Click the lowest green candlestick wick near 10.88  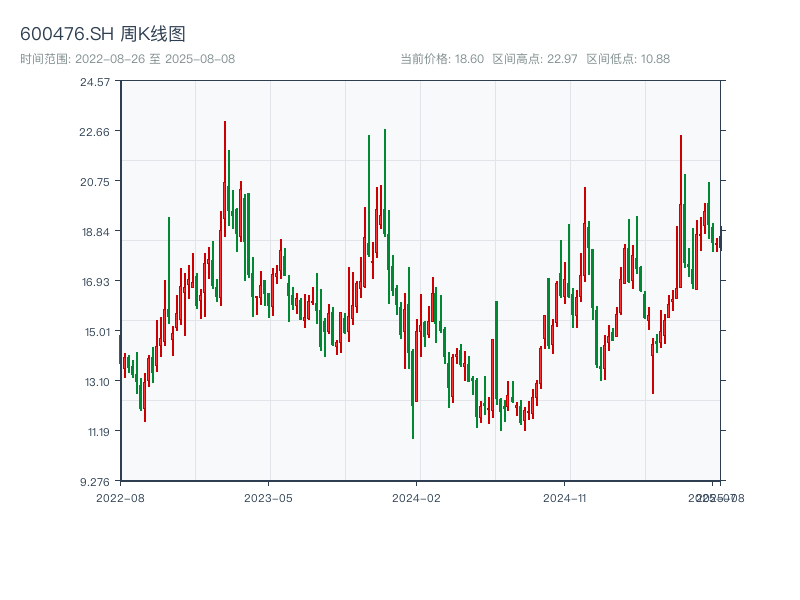[413, 394]
